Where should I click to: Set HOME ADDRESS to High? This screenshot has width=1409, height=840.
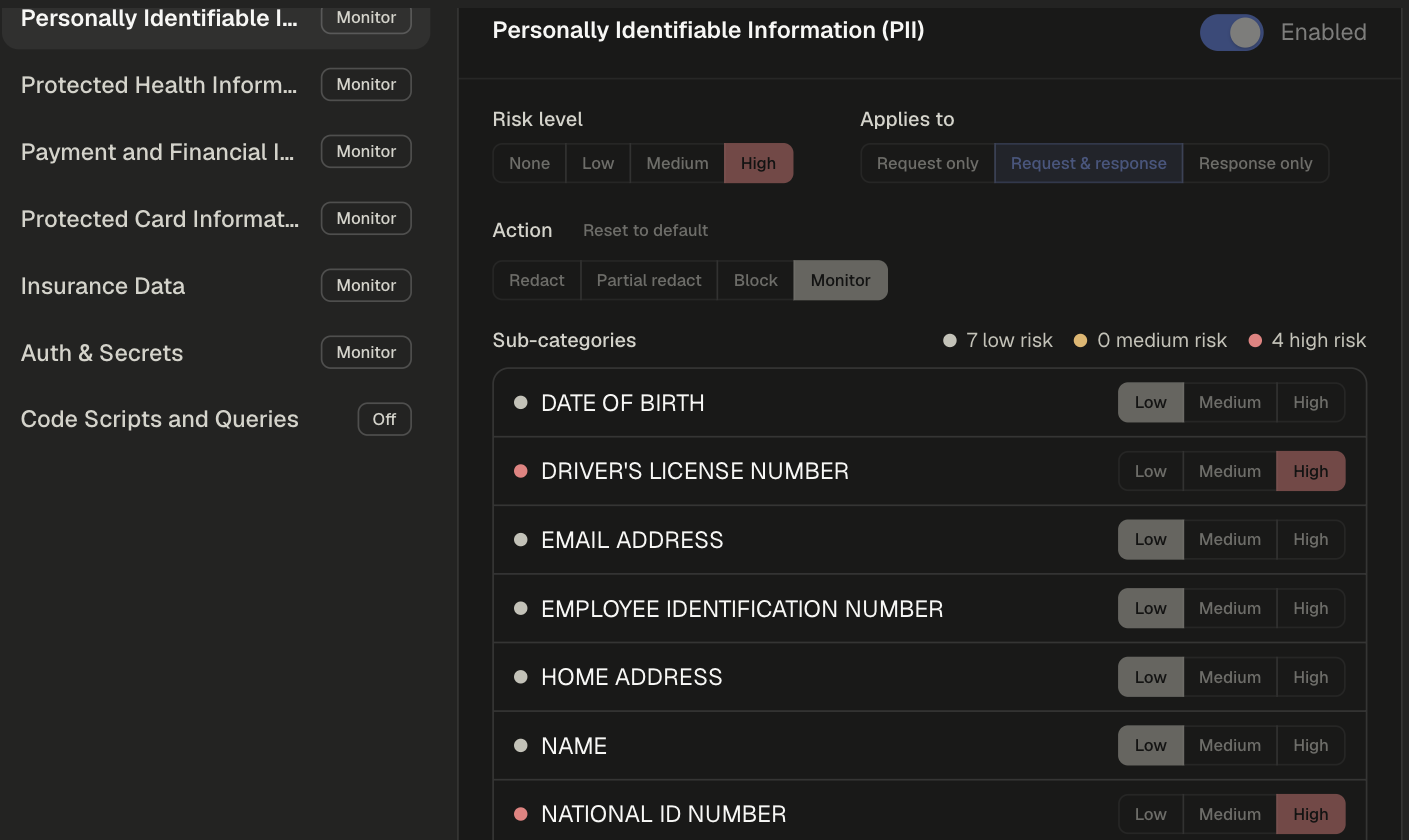pos(1310,677)
